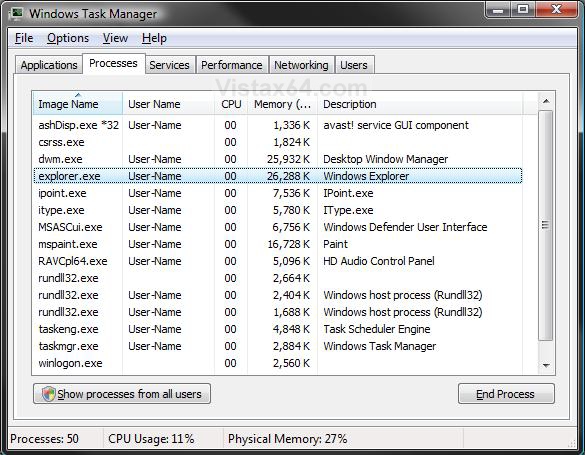585x455 pixels.
Task: Minimize the Task Manager window
Action: click(498, 9)
